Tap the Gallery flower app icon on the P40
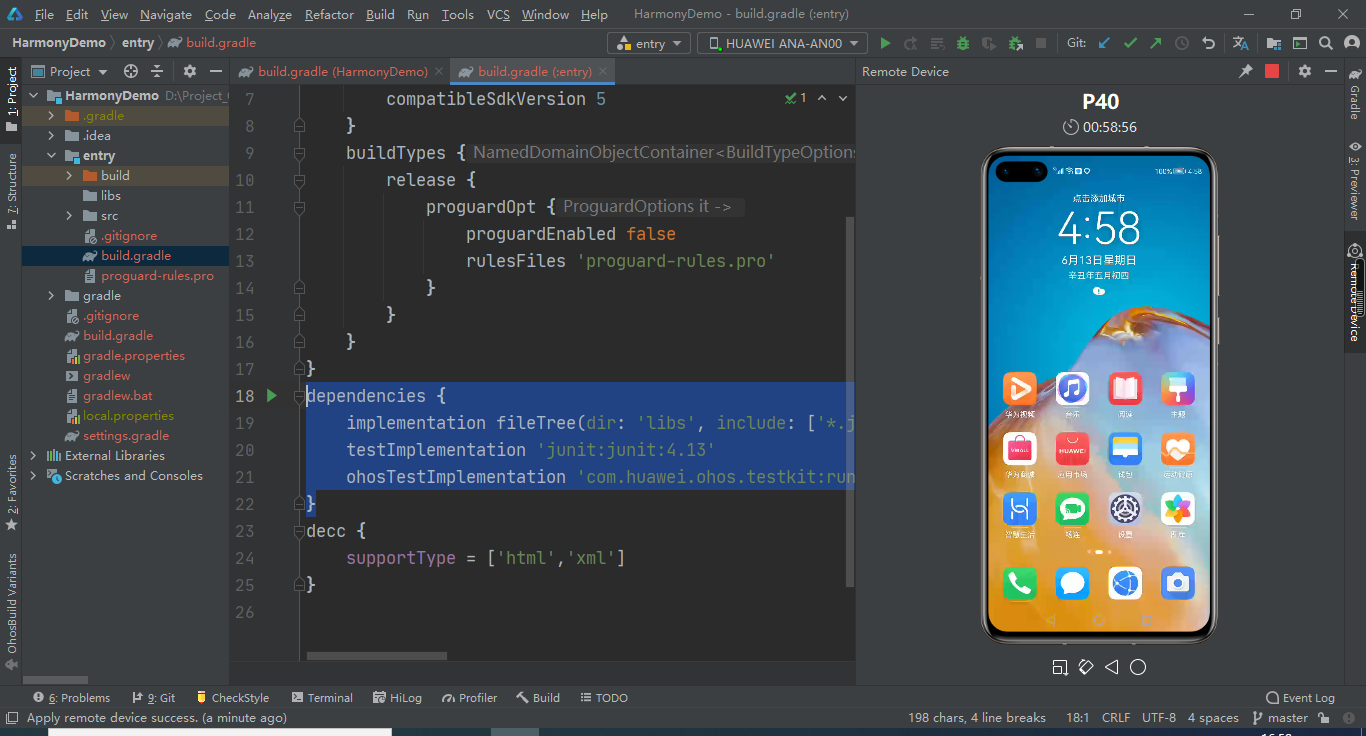1366x736 pixels. point(1178,509)
